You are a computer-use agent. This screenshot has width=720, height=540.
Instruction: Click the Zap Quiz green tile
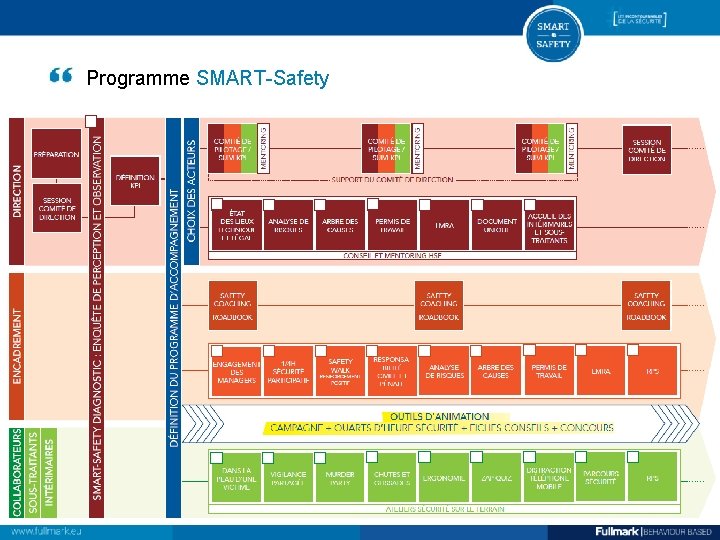pos(496,478)
